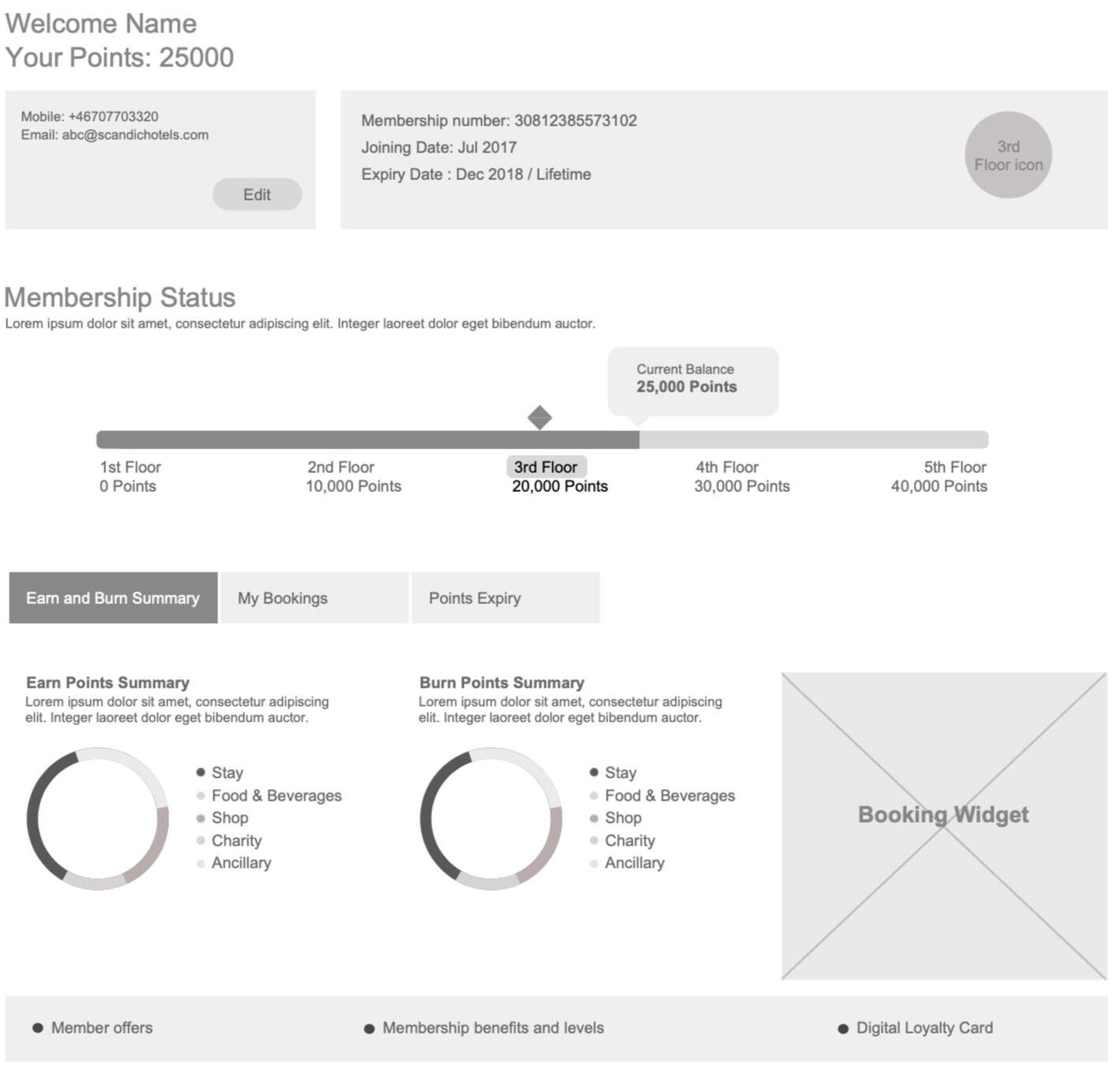Screen dimensions: 1120x1073
Task: Open the Member offers link
Action: click(x=102, y=1028)
